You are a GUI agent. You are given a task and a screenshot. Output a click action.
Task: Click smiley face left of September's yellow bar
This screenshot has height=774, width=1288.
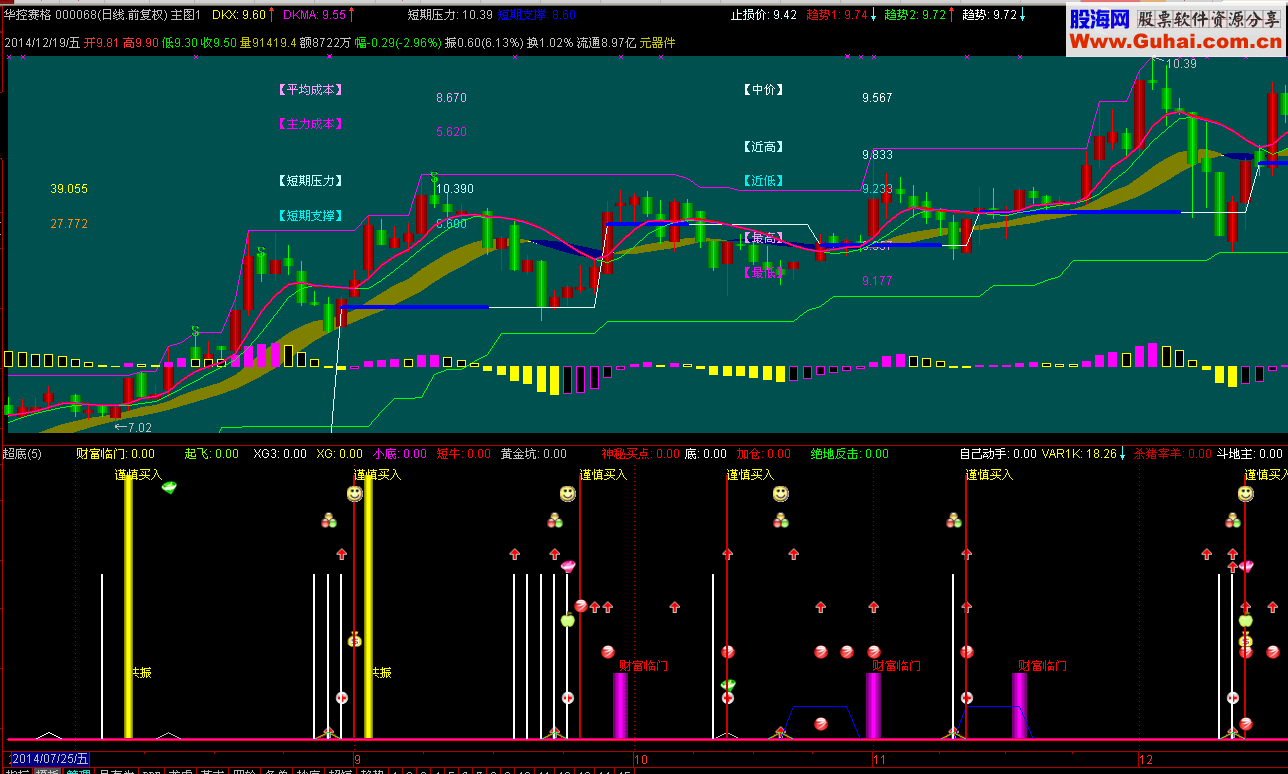(355, 494)
